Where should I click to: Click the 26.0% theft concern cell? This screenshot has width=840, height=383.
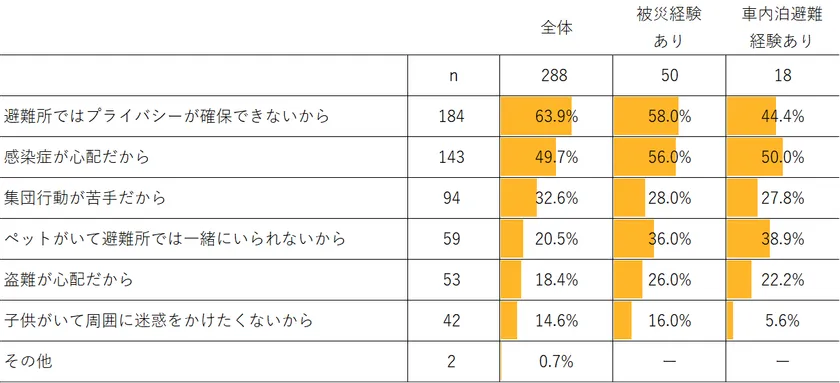[x=669, y=279]
